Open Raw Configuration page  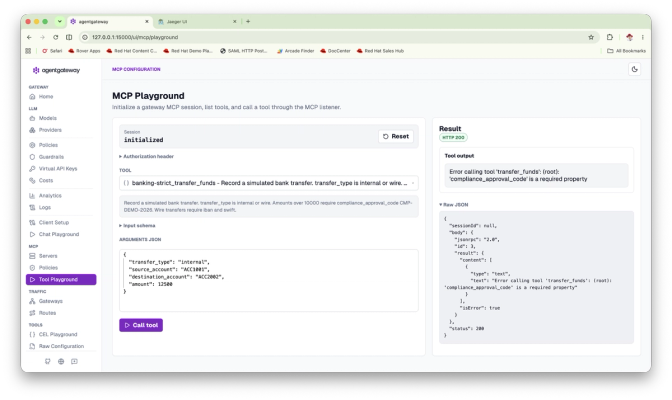tap(57, 346)
